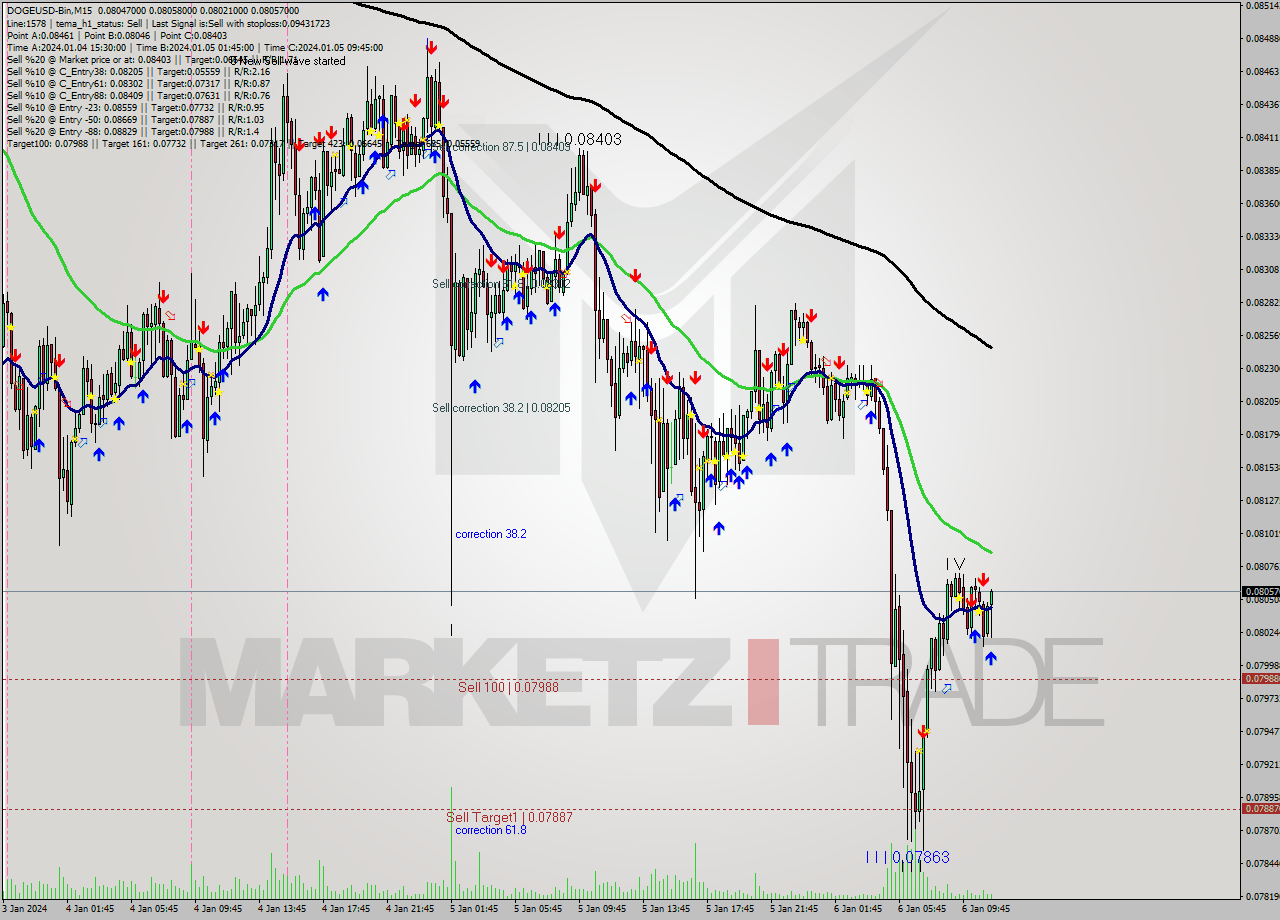This screenshot has height=920, width=1280.
Task: Click the 0.08514 price axis label
Action: [1262, 6]
